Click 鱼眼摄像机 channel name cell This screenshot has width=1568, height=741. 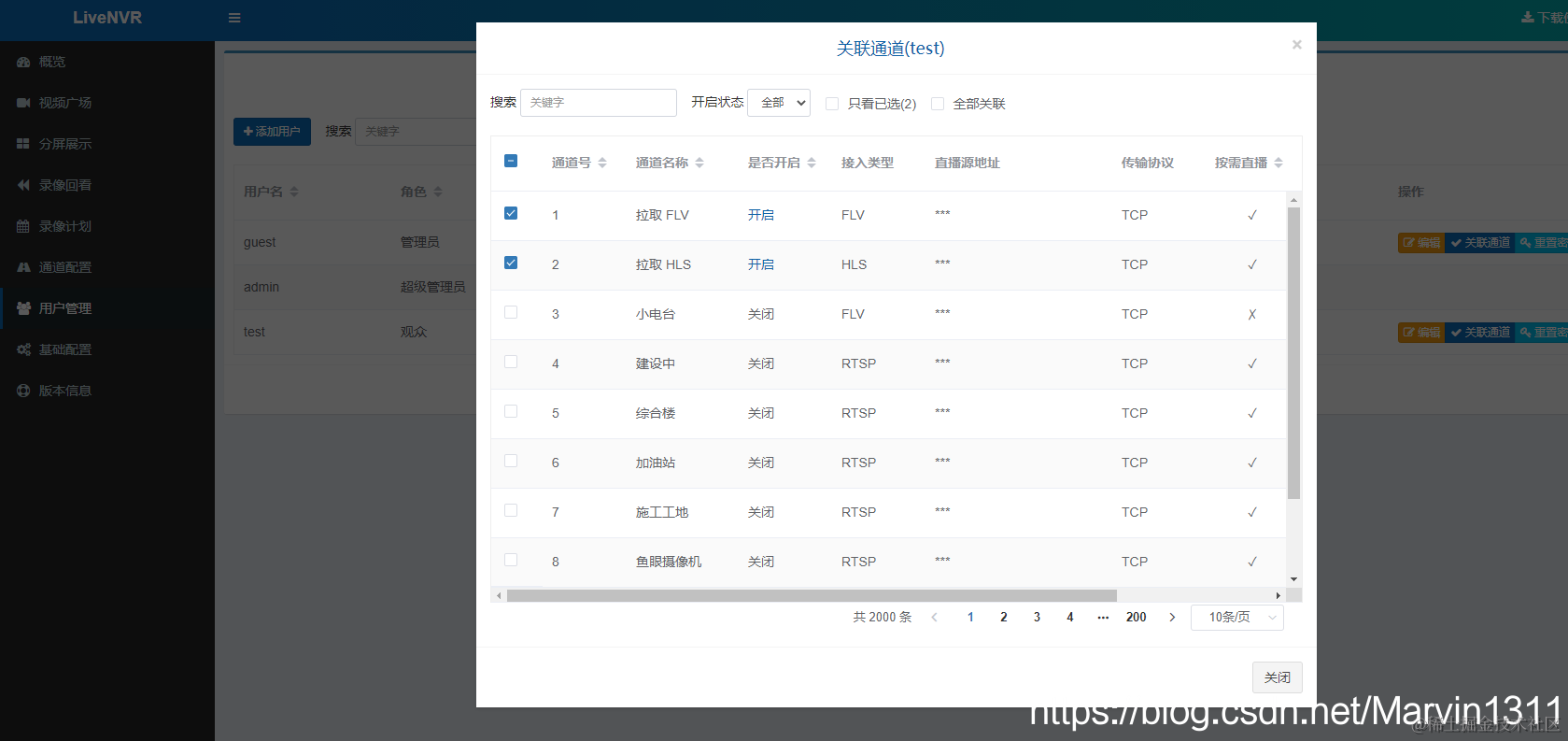(669, 562)
